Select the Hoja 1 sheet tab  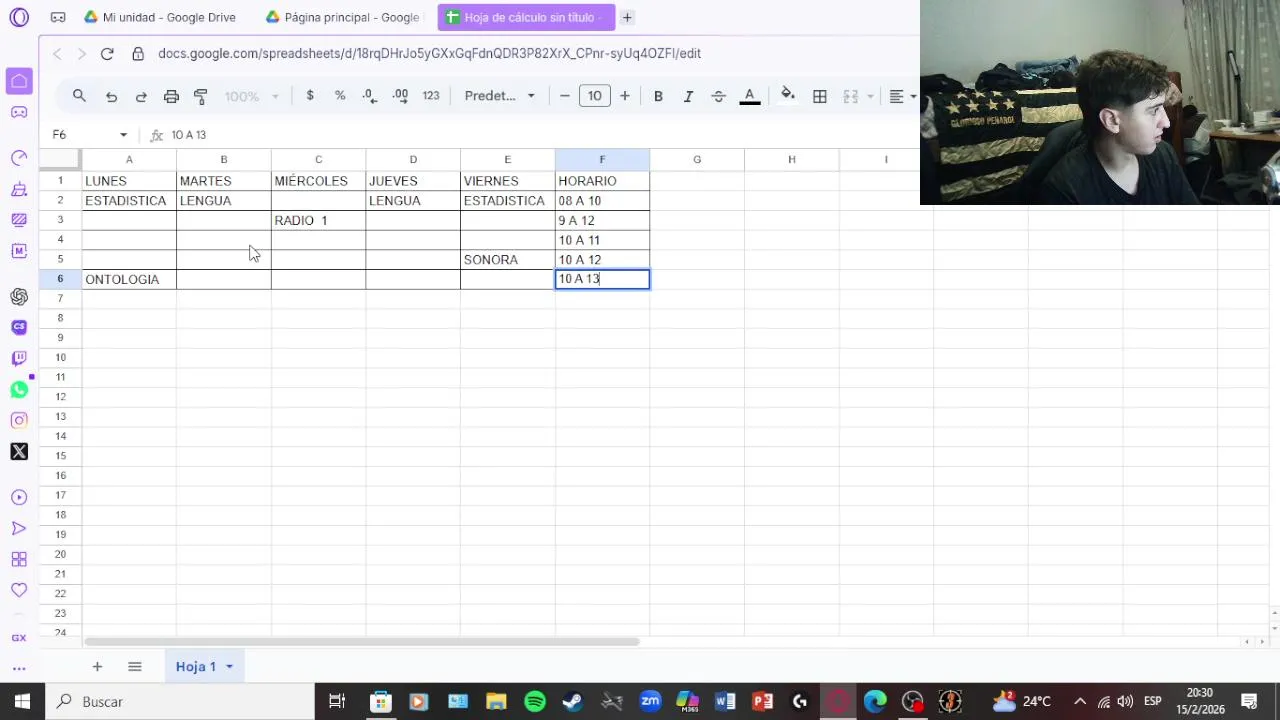pos(196,666)
